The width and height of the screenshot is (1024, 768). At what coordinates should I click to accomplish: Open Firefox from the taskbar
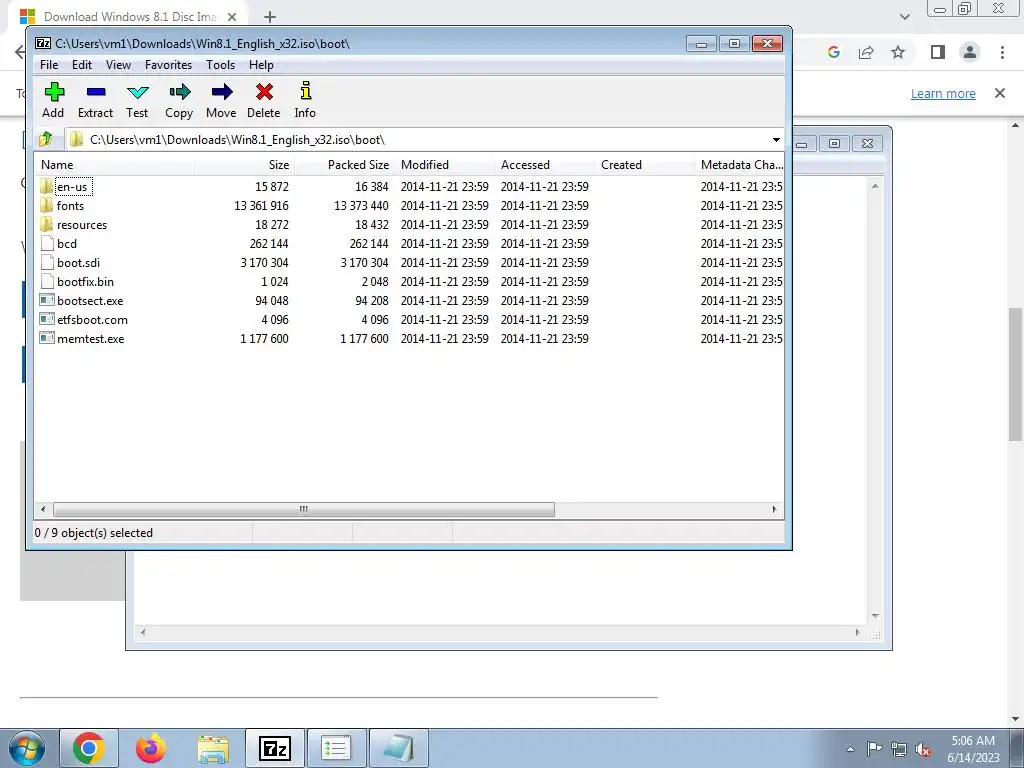151,748
